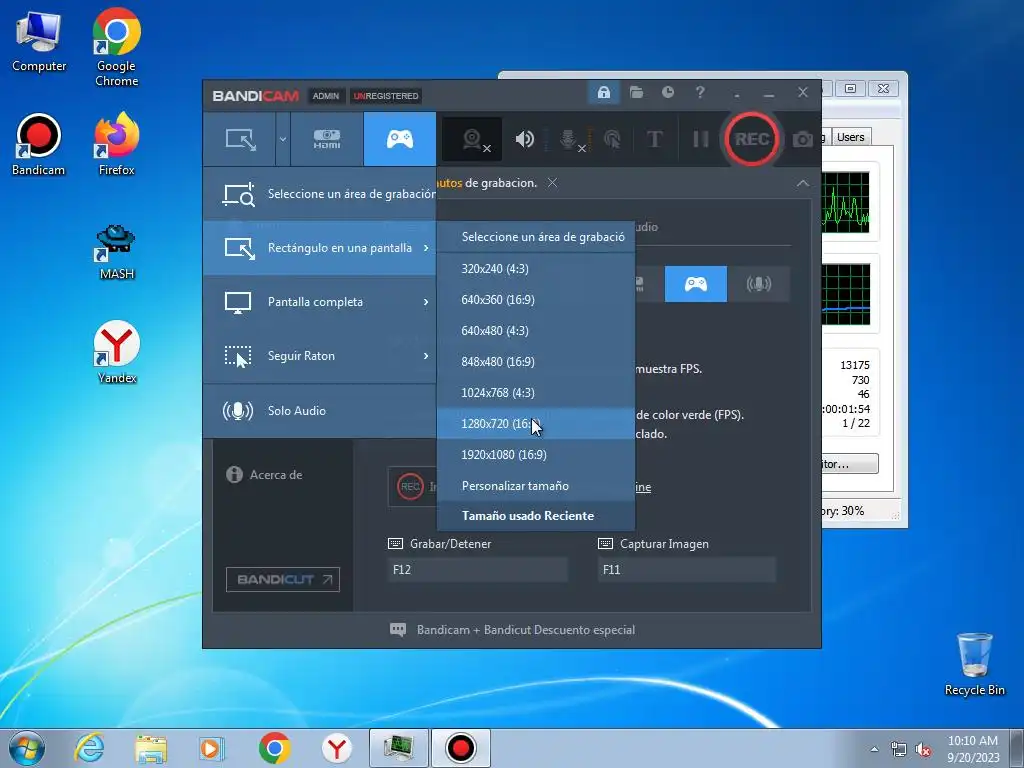
Task: Click the CPU usage graph in Task Manager
Action: [x=846, y=202]
